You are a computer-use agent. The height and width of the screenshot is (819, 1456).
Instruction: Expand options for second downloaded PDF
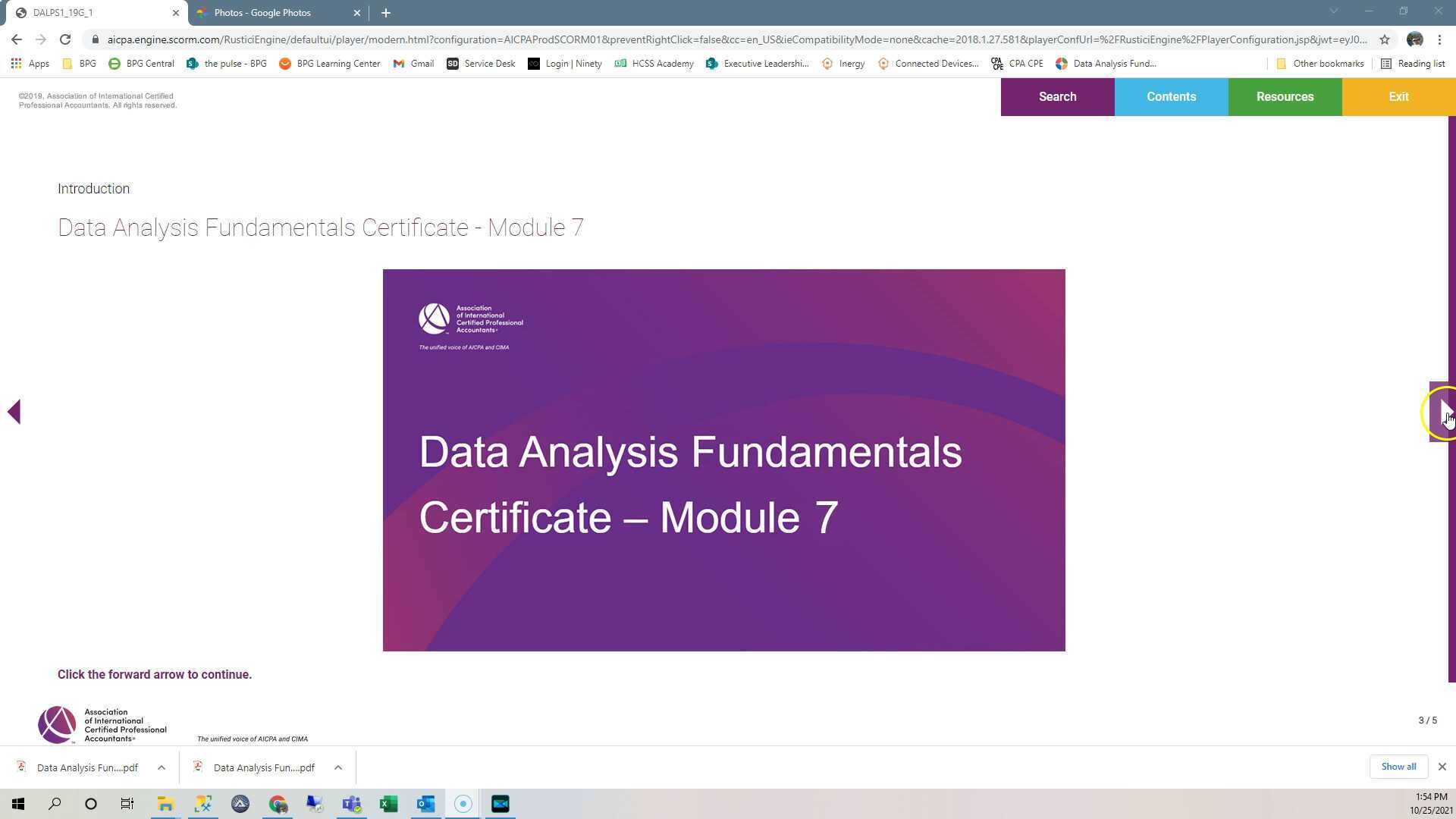tap(338, 767)
